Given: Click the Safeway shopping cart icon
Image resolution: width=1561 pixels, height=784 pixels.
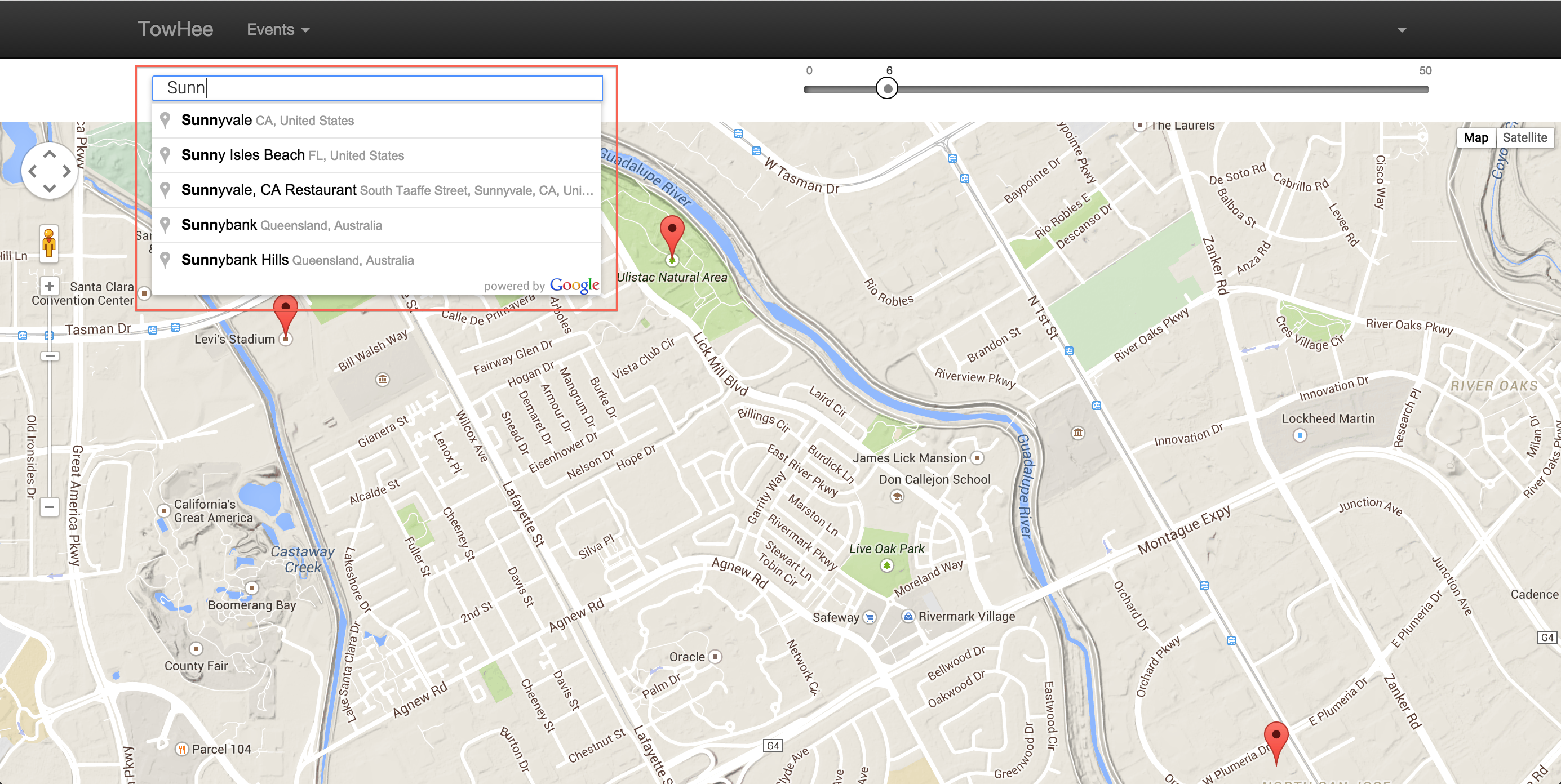Looking at the screenshot, I should click(868, 617).
